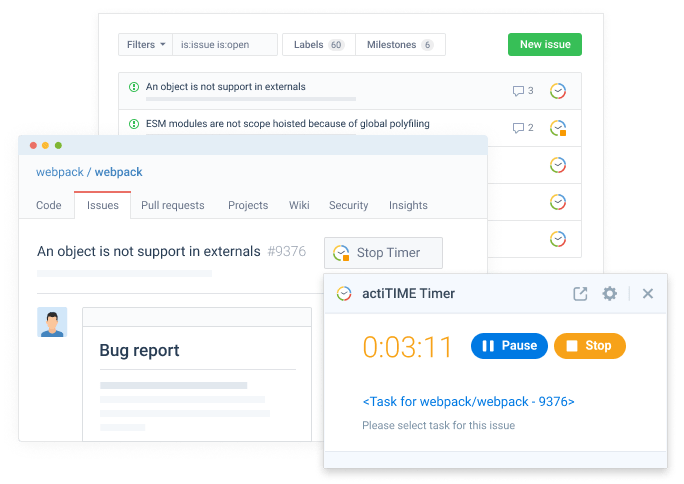Click the elapsed time 0:03:11
The image size is (684, 484).
(x=407, y=347)
